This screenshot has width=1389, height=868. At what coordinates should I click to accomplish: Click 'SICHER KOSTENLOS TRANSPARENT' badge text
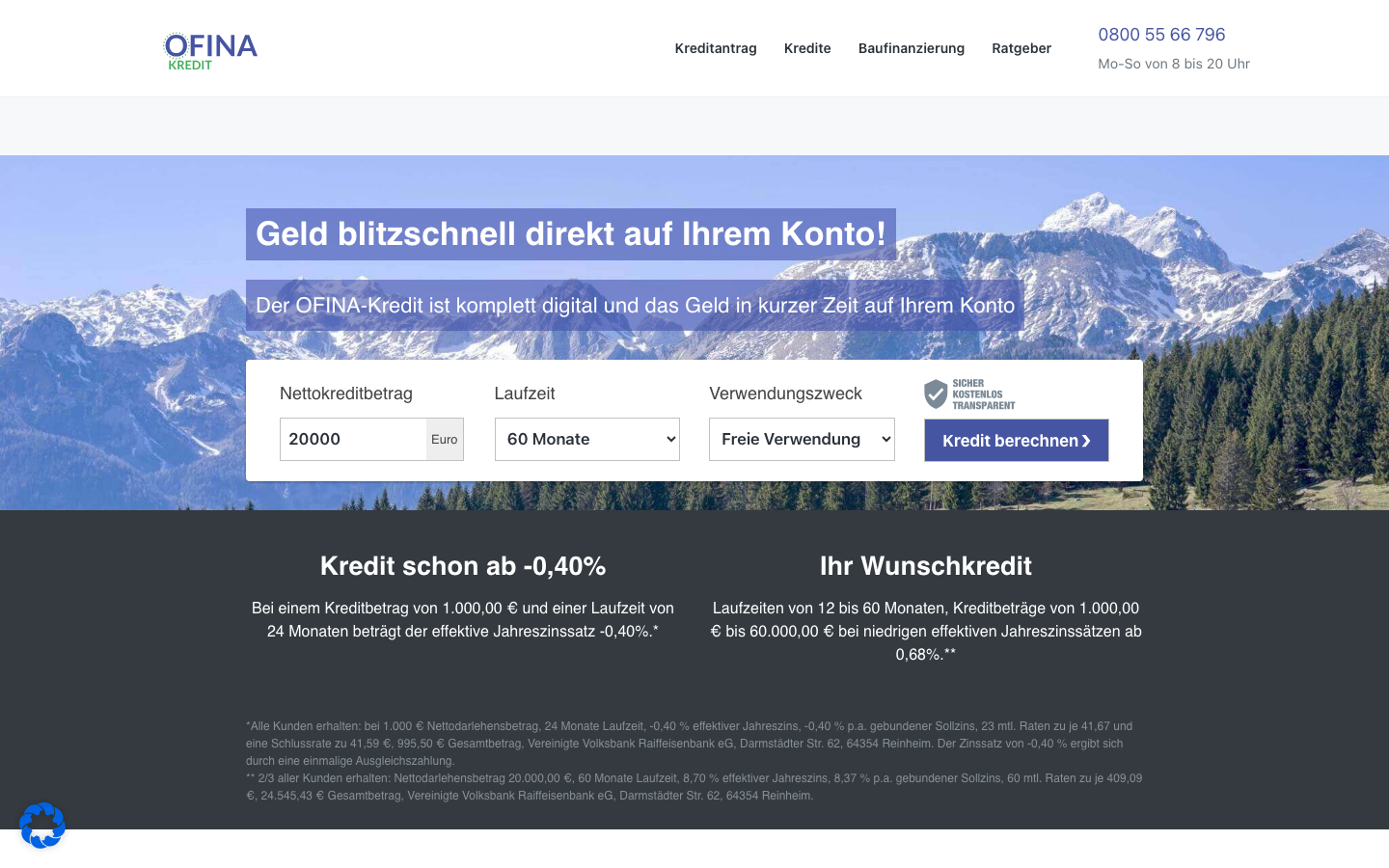coord(983,394)
